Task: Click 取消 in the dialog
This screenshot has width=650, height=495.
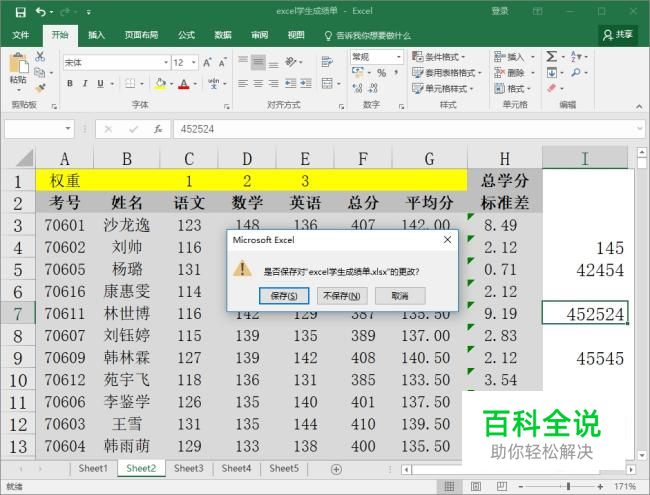Action: point(400,296)
